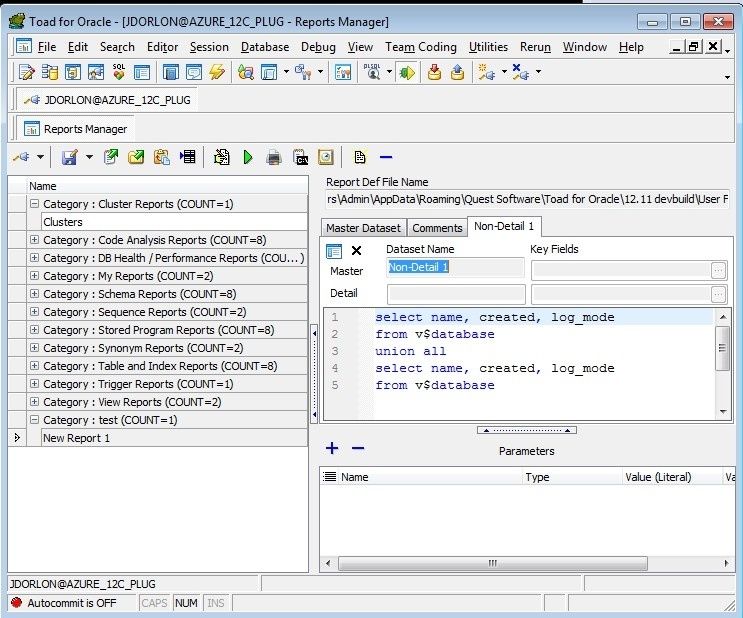Collapse Category : Cluster Reports node
This screenshot has height=618, width=743.
point(34,204)
